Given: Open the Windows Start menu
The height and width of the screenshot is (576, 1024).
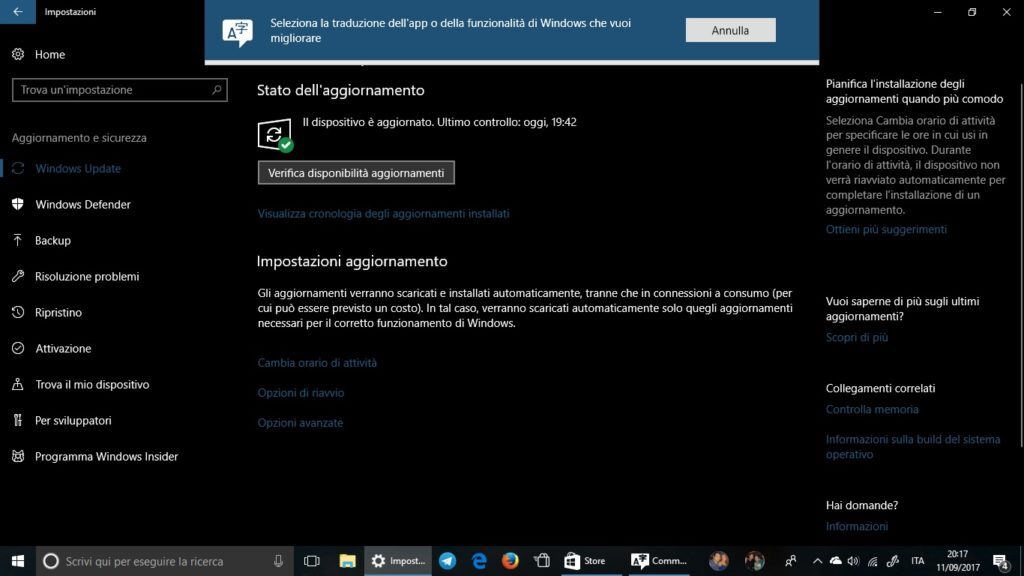Looking at the screenshot, I should click(x=18, y=561).
